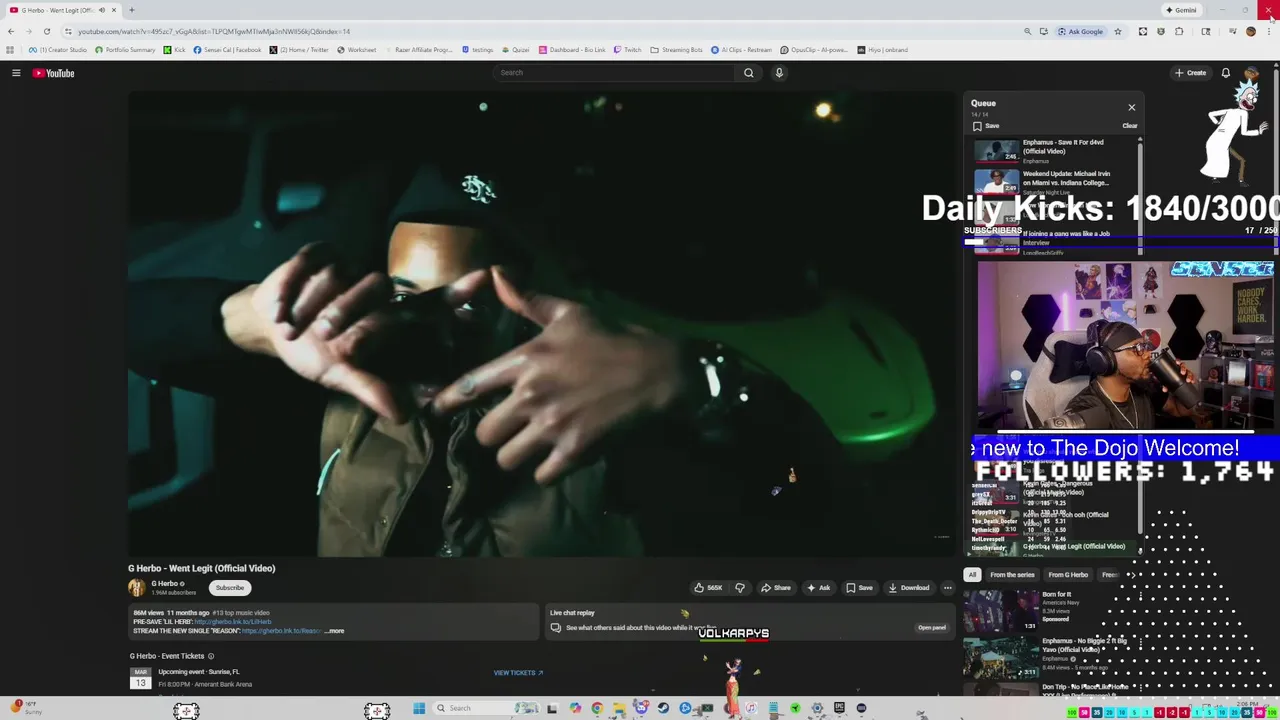This screenshot has width=1280, height=720.
Task: Open the Create menu
Action: coord(1190,73)
